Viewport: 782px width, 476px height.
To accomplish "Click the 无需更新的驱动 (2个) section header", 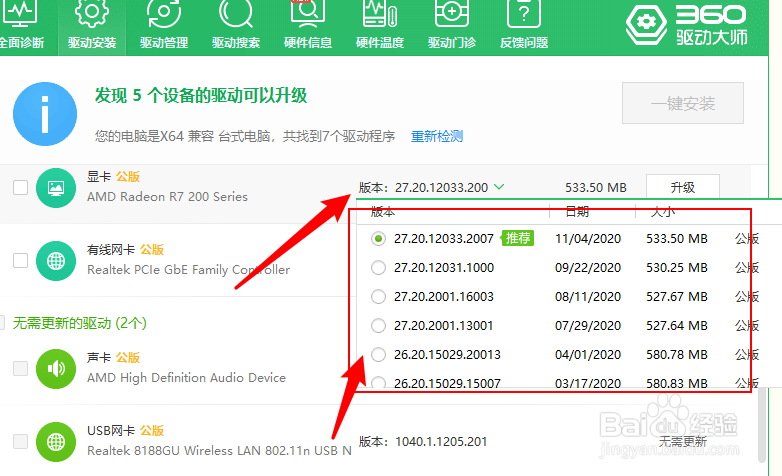I will (x=79, y=323).
